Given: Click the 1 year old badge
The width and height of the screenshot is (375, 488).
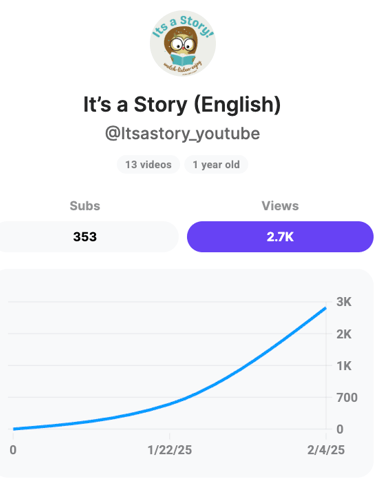Looking at the screenshot, I should (x=216, y=164).
